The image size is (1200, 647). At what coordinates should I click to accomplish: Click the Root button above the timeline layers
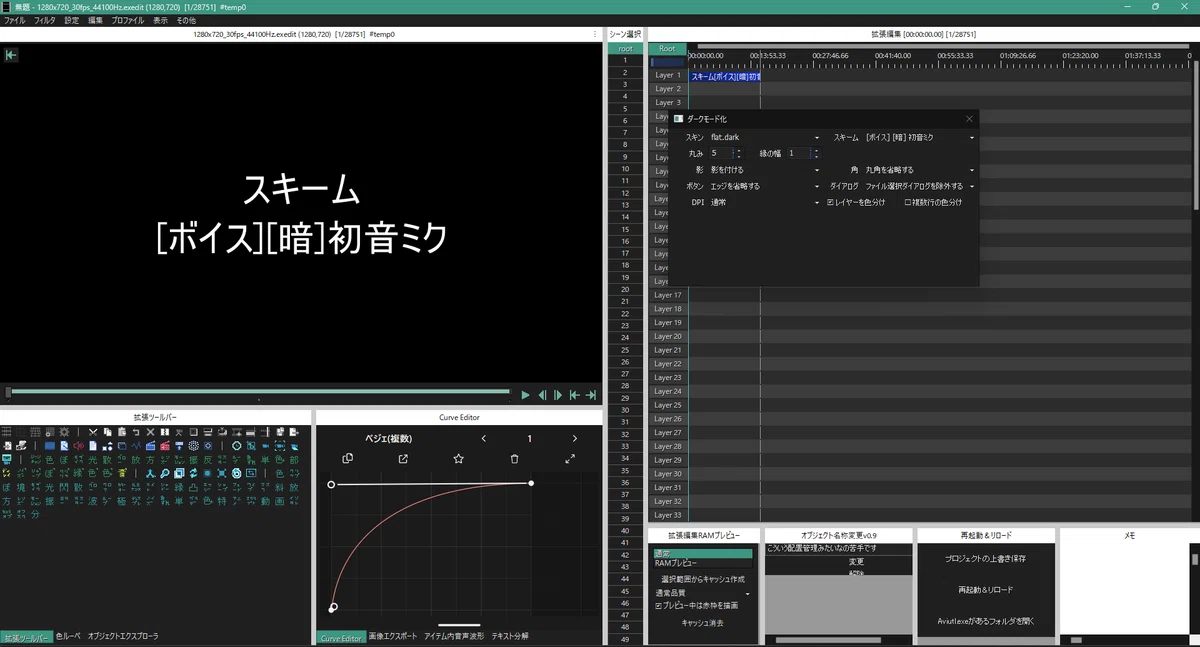point(667,48)
